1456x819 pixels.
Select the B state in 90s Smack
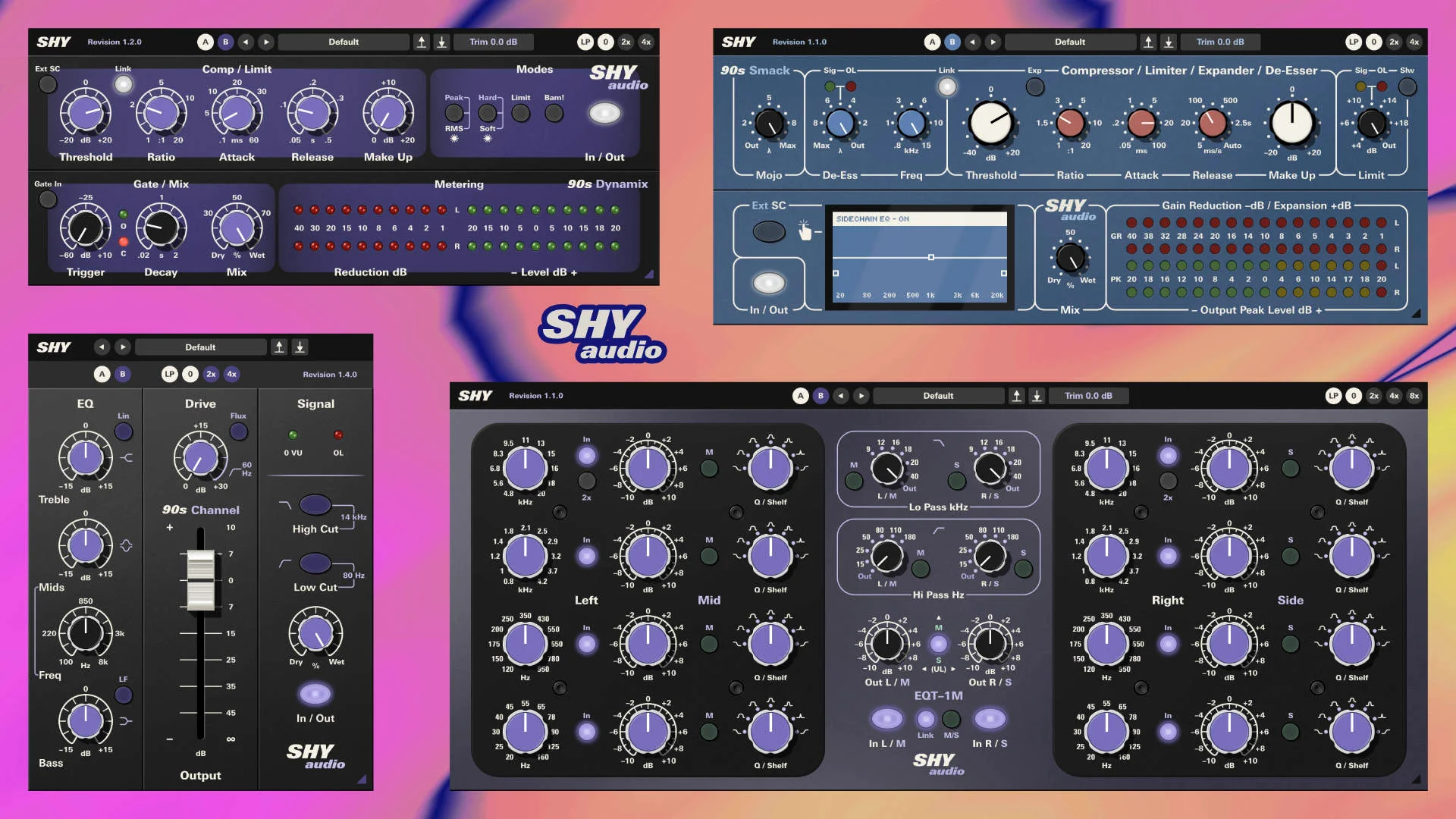952,42
